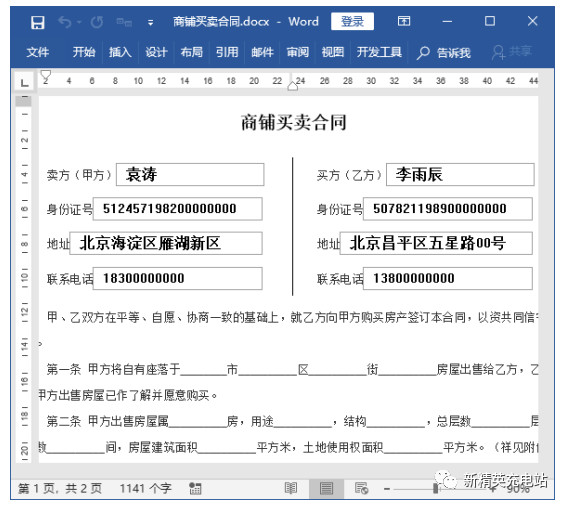Viewport: 565px width, 505px height.
Task: Click the title 商铺买卖合同
Action: click(x=294, y=123)
